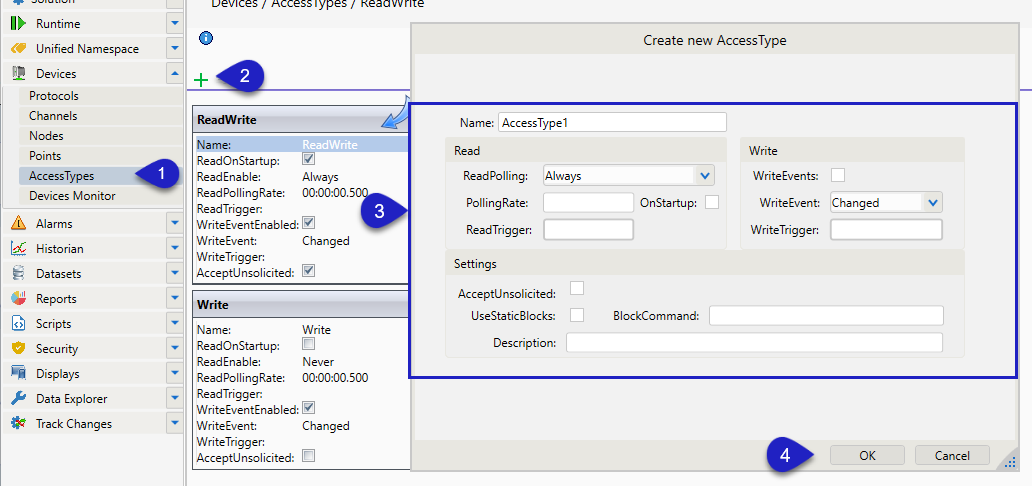Viewport: 1032px width, 486px height.
Task: Click the Name input field
Action: tap(612, 122)
